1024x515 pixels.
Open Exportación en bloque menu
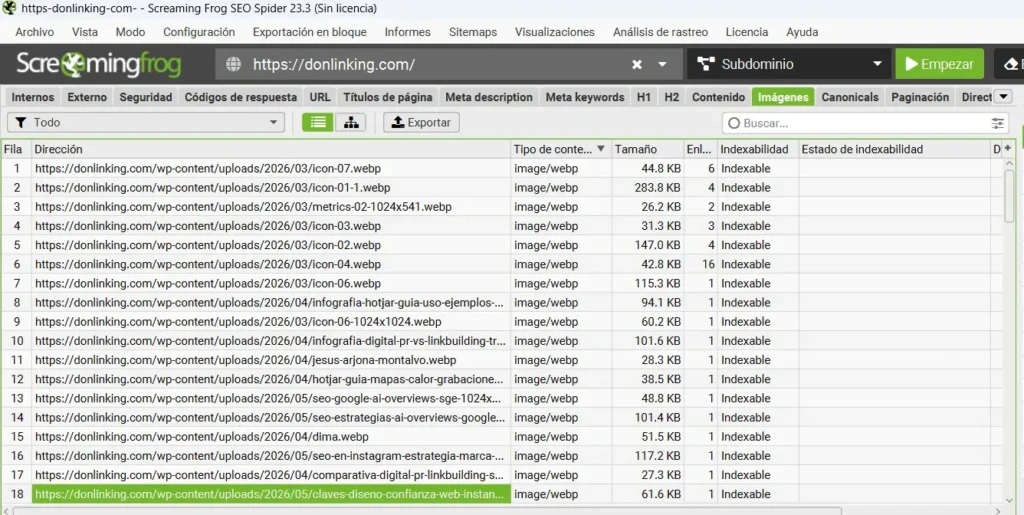point(310,32)
